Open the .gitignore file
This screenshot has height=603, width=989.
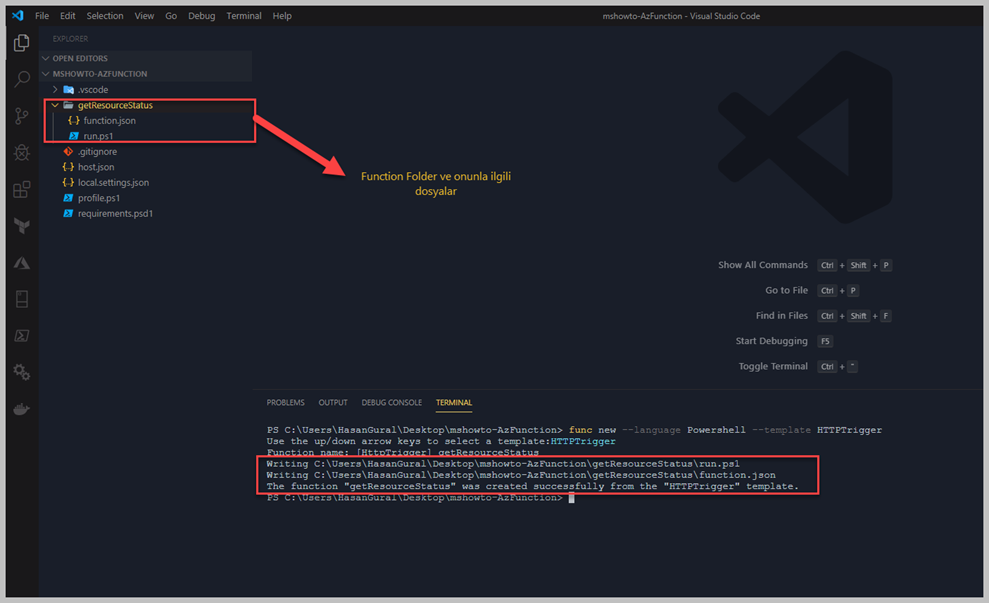97,151
